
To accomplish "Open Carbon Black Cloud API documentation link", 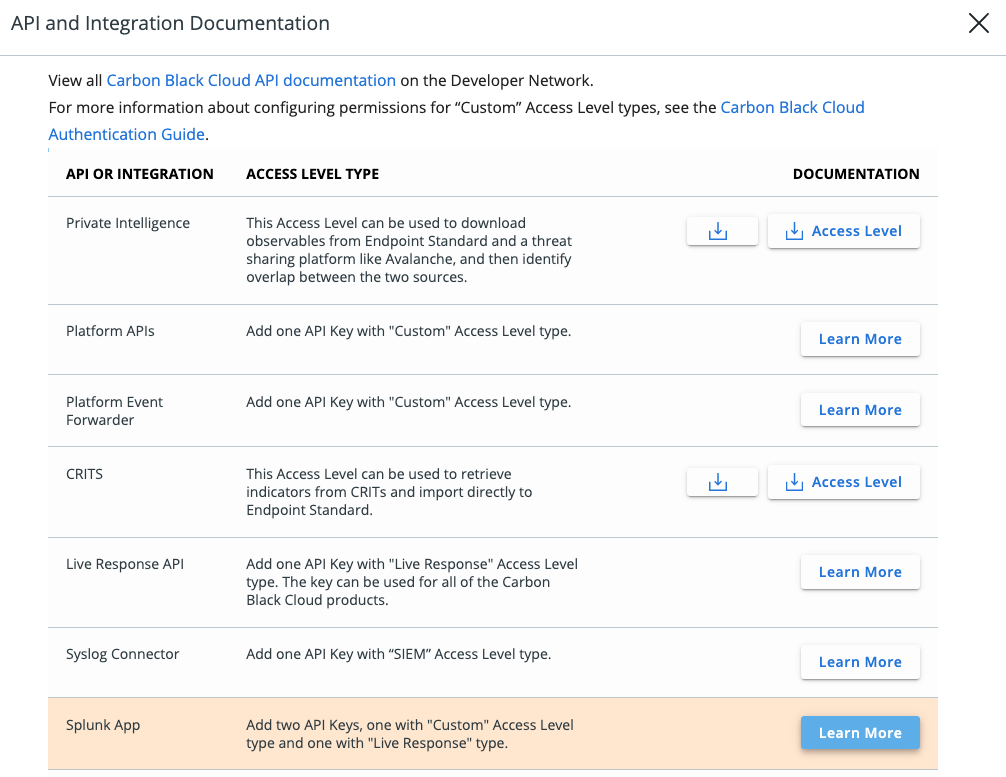I will pyautogui.click(x=251, y=80).
